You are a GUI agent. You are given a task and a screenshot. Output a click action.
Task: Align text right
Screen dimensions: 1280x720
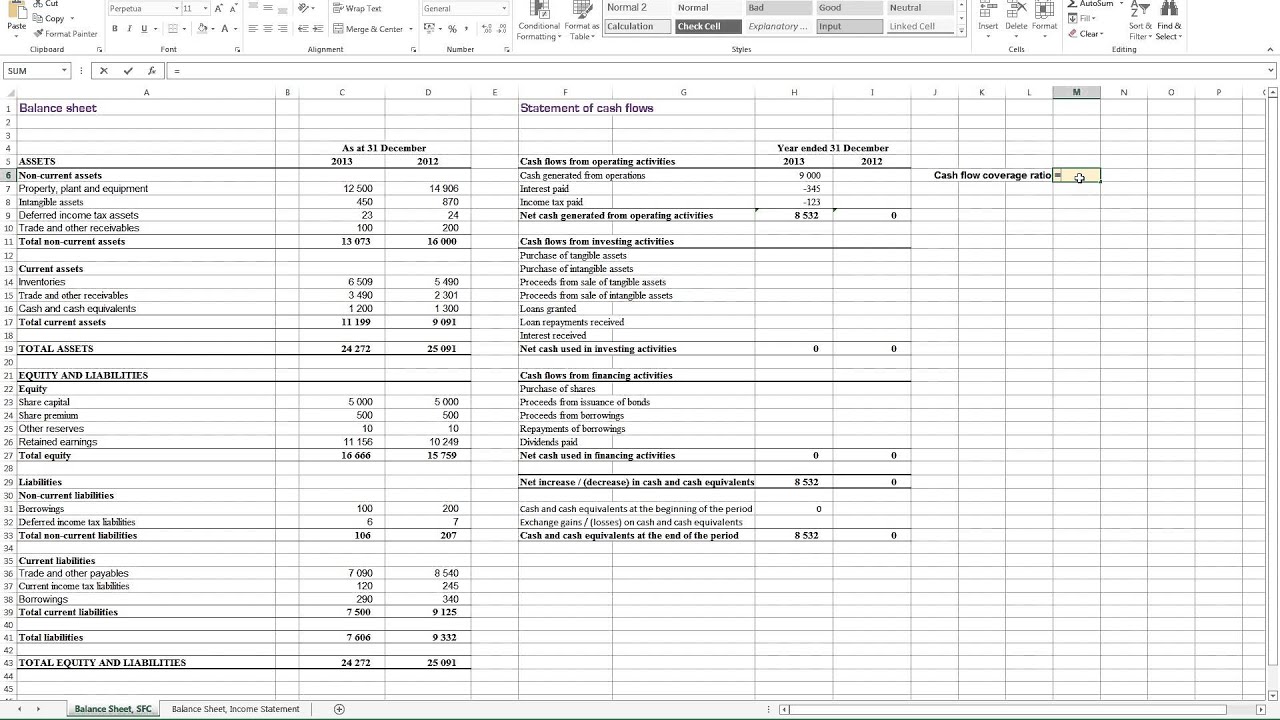coord(281,29)
